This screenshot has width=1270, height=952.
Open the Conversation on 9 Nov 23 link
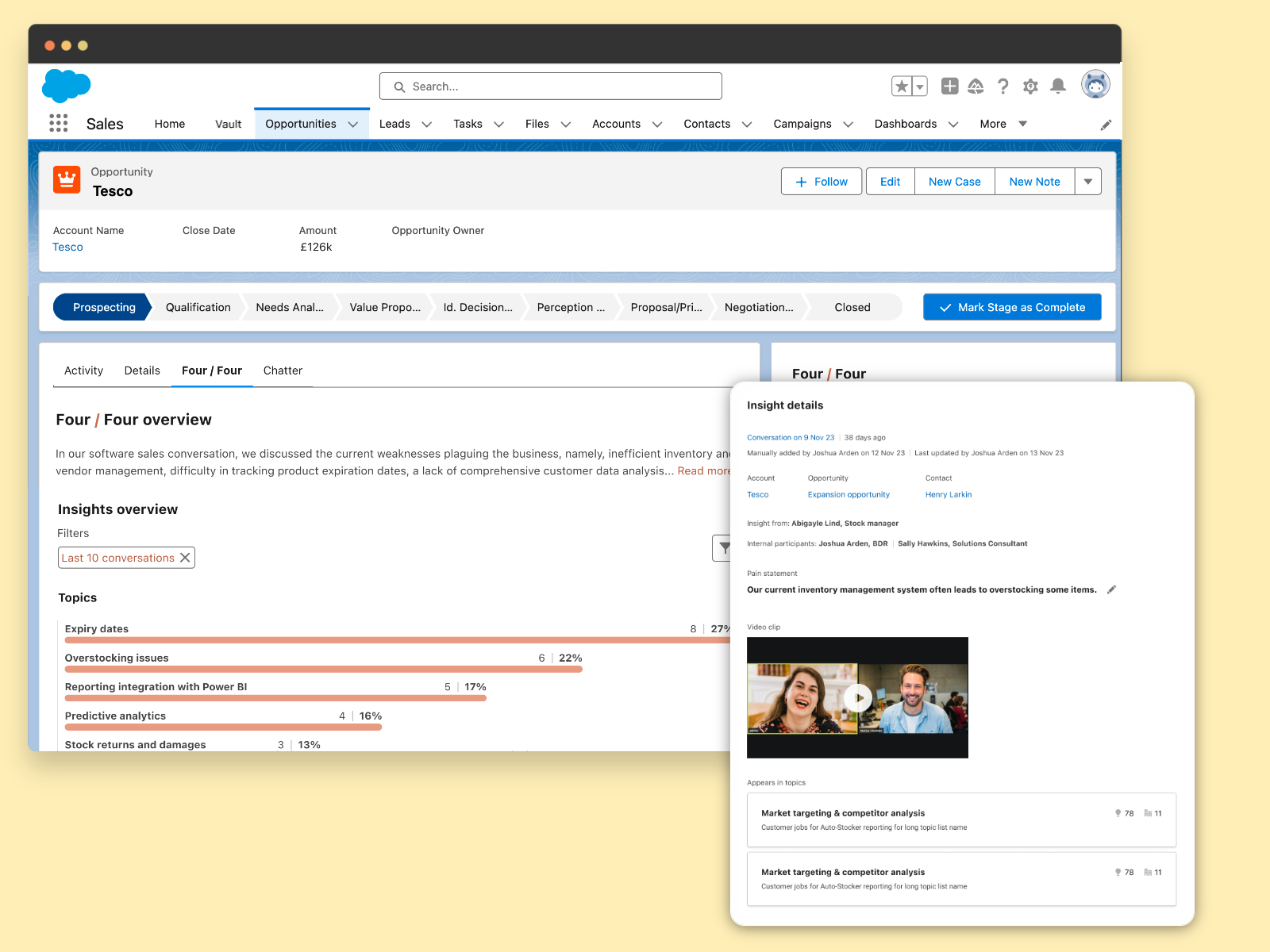click(x=791, y=437)
